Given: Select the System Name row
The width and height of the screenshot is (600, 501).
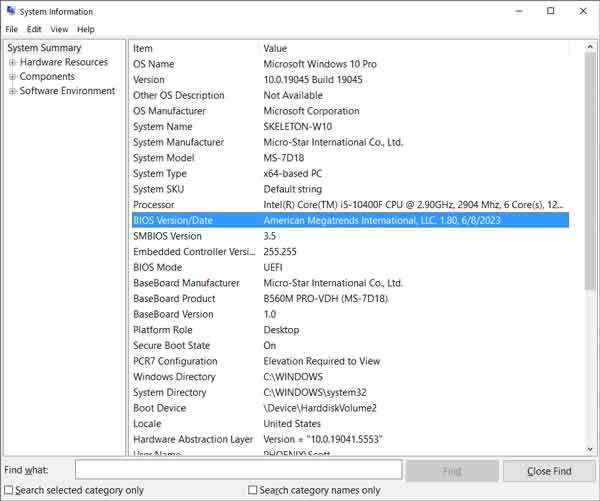Looking at the screenshot, I should (350, 127).
